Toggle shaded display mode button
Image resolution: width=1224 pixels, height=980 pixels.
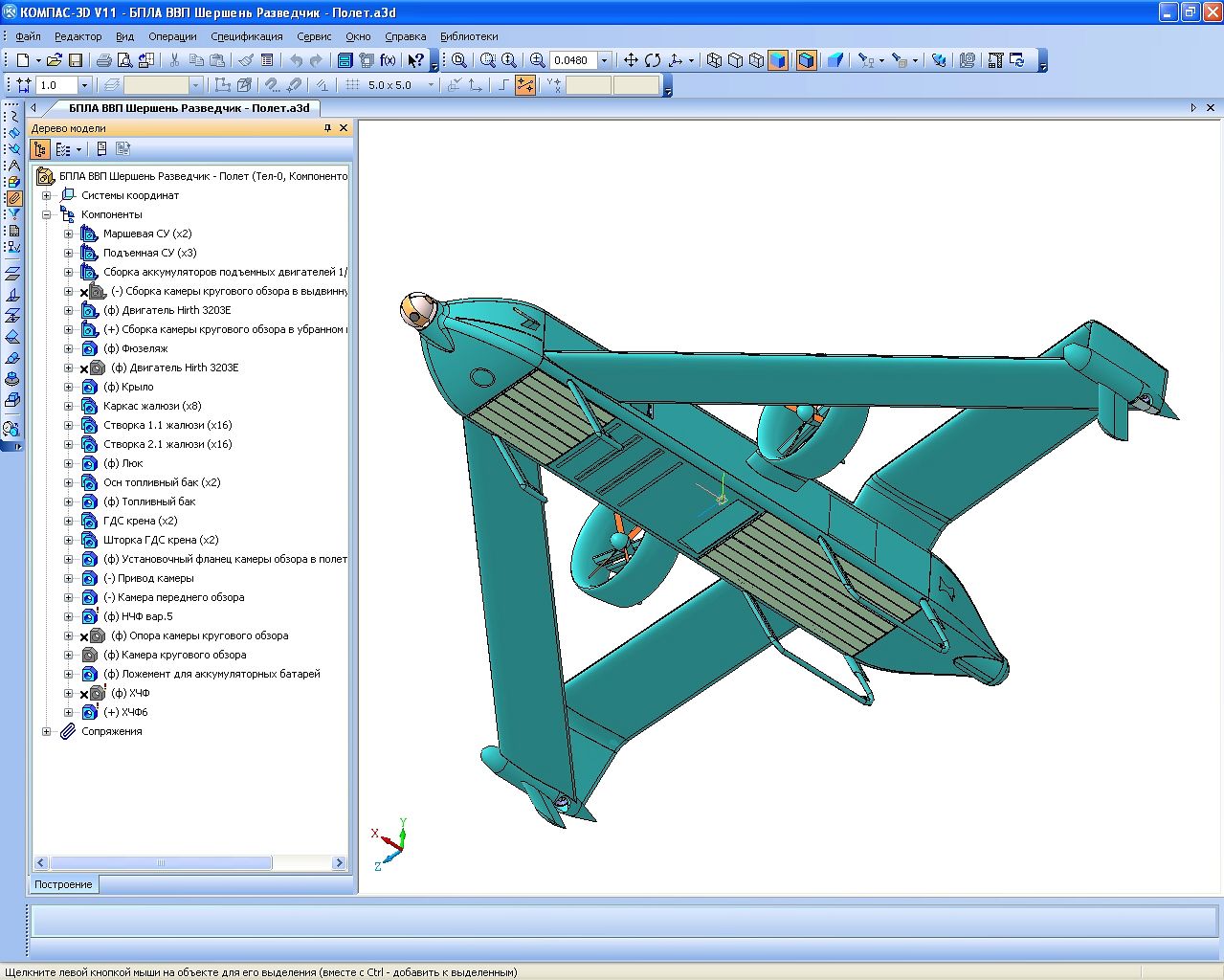(x=778, y=60)
